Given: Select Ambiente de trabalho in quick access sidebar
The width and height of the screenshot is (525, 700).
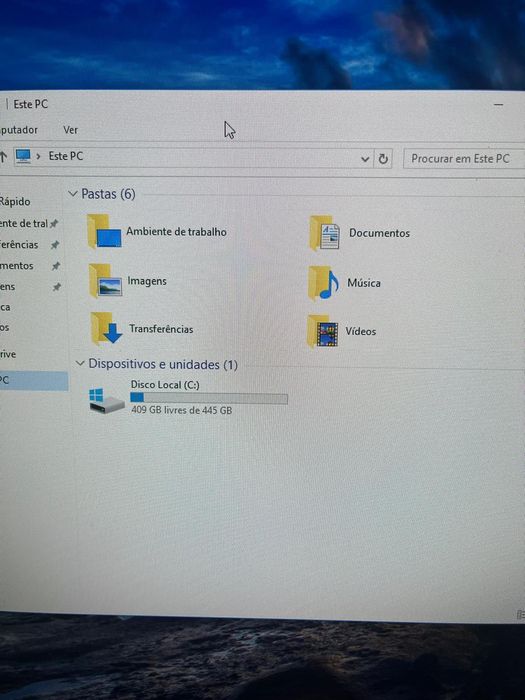Looking at the screenshot, I should (x=24, y=223).
